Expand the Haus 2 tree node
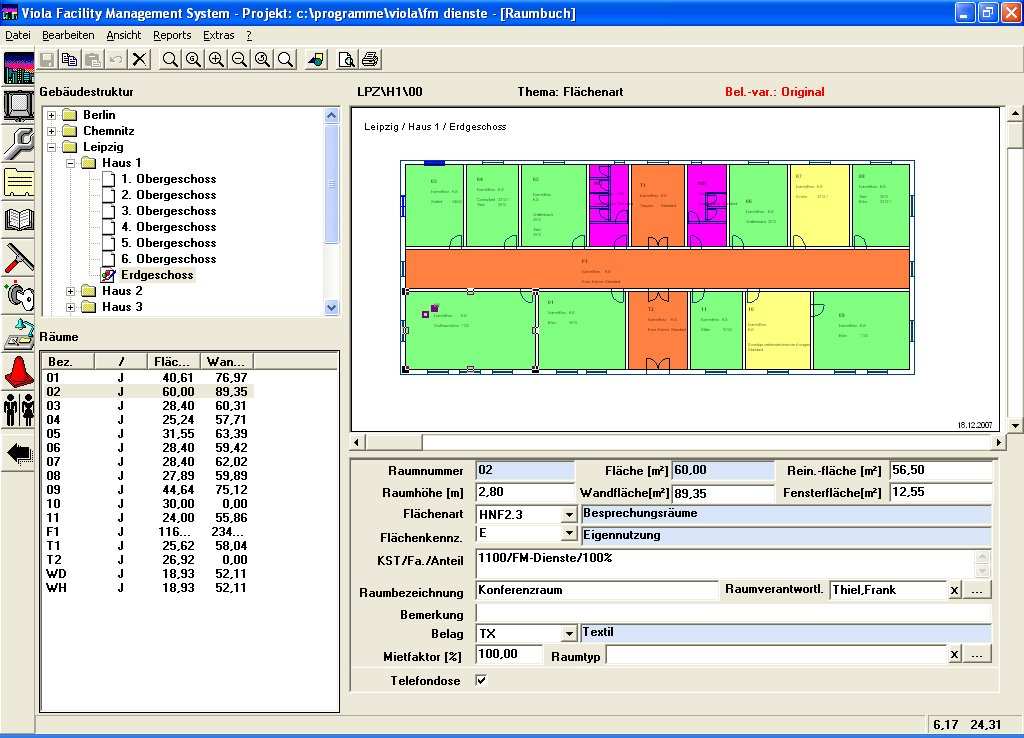Viewport: 1024px width, 738px height. click(x=71, y=291)
